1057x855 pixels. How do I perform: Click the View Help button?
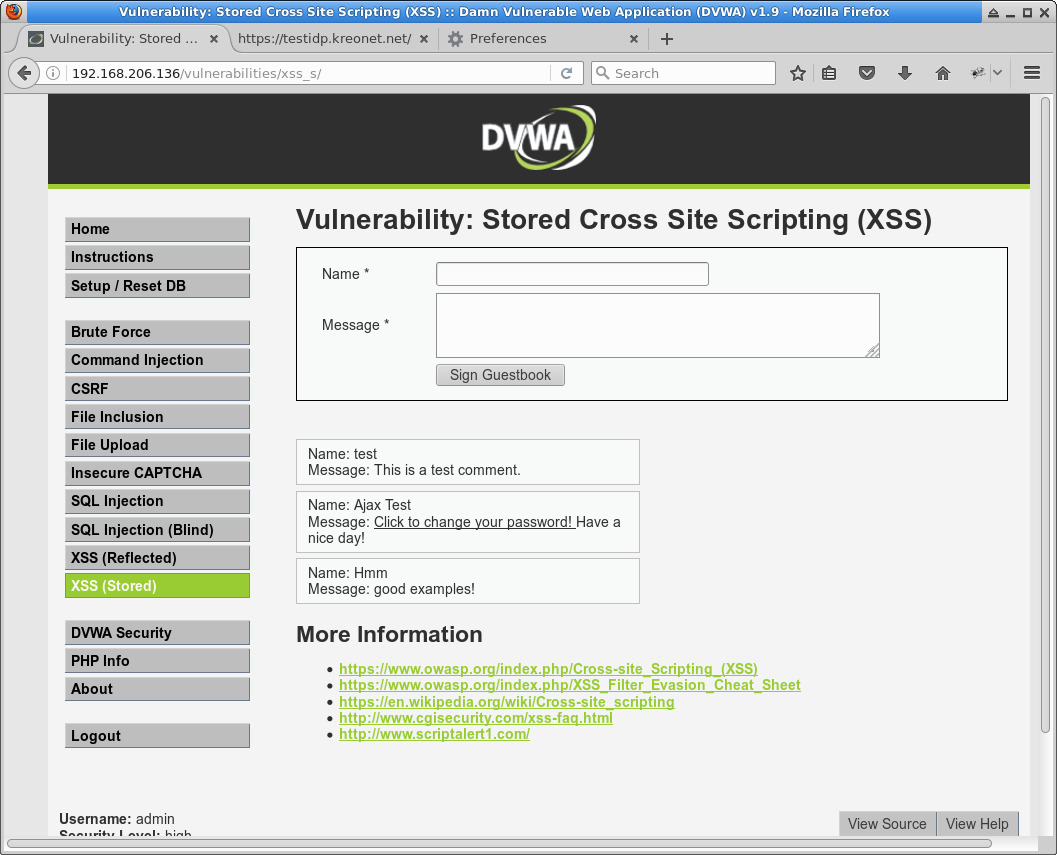[x=977, y=824]
